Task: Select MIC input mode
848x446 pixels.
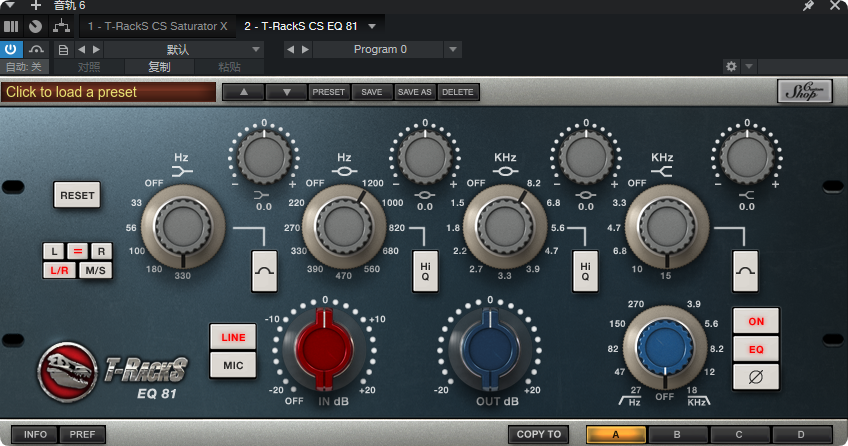Action: click(x=233, y=365)
